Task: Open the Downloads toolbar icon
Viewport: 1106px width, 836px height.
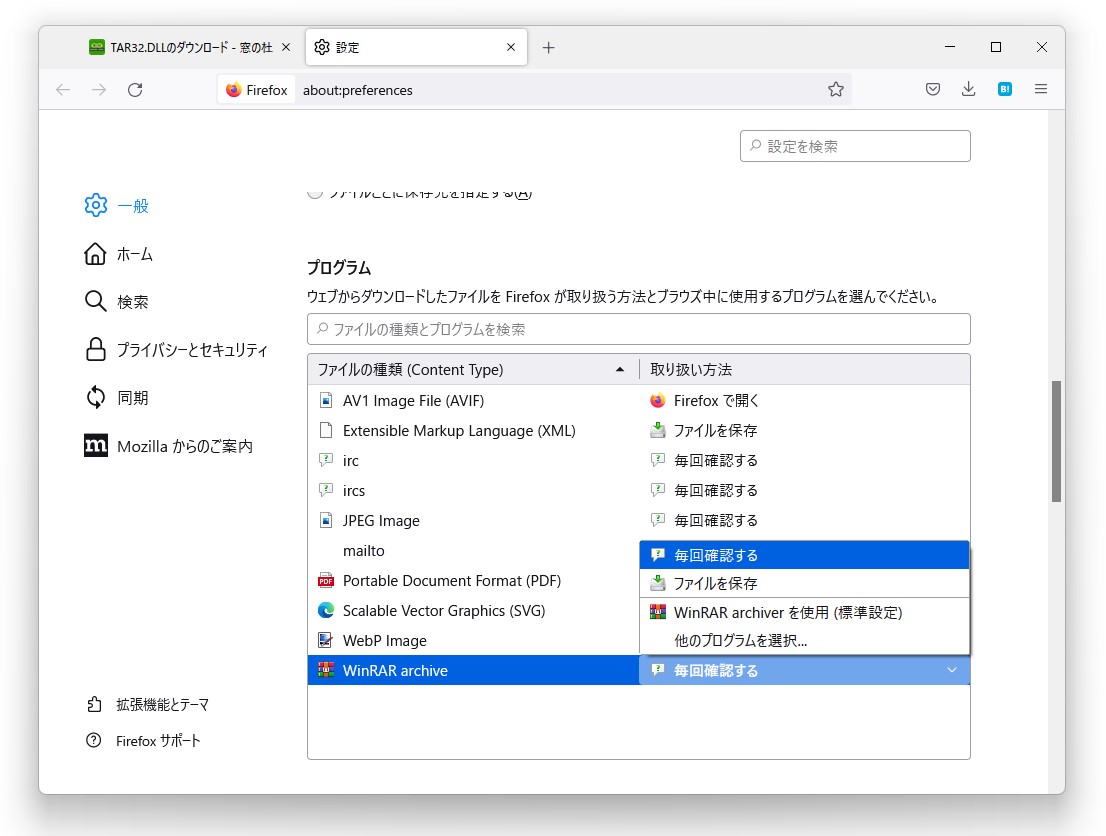Action: pos(968,89)
